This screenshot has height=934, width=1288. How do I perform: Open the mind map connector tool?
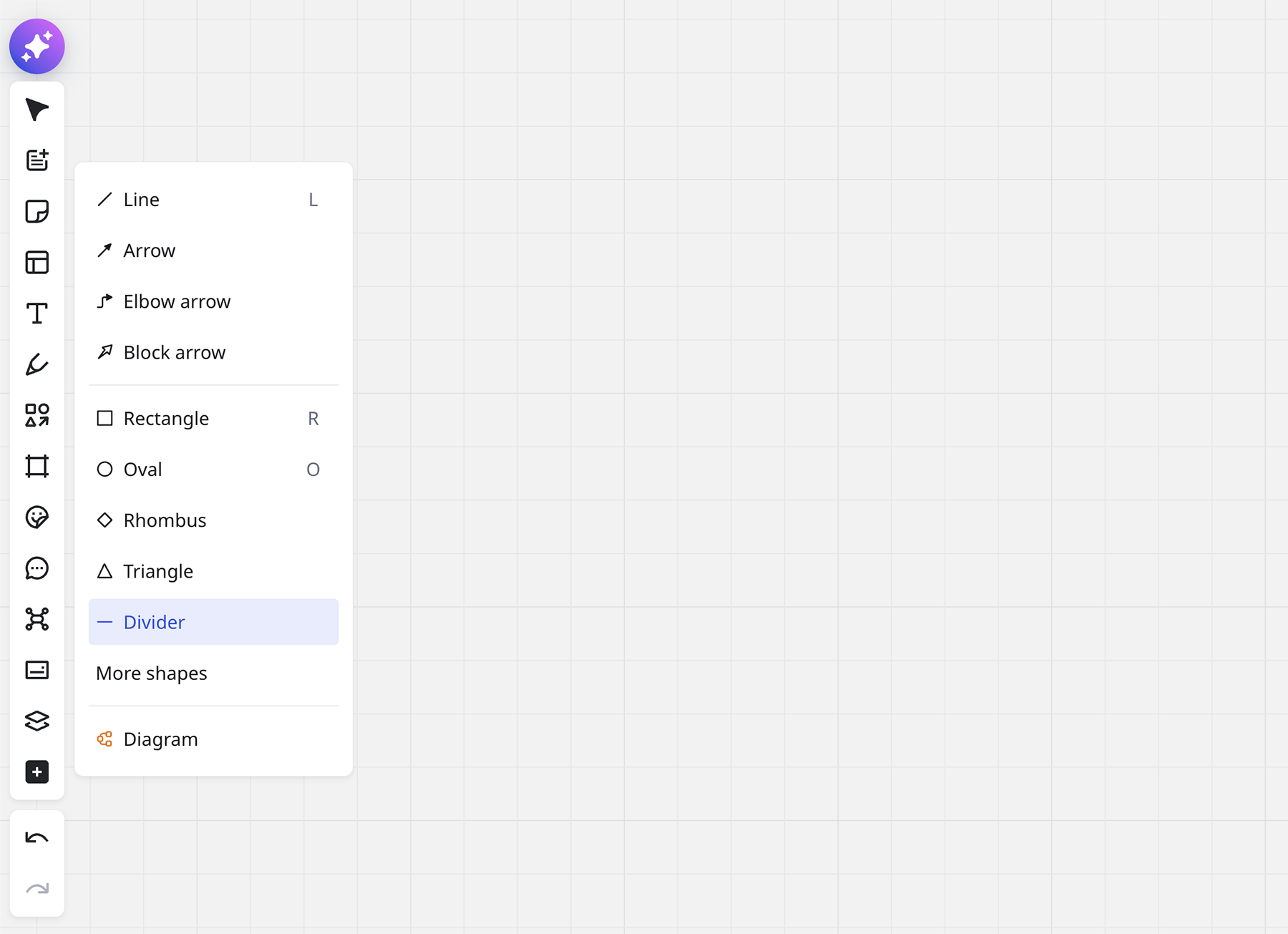(x=36, y=619)
